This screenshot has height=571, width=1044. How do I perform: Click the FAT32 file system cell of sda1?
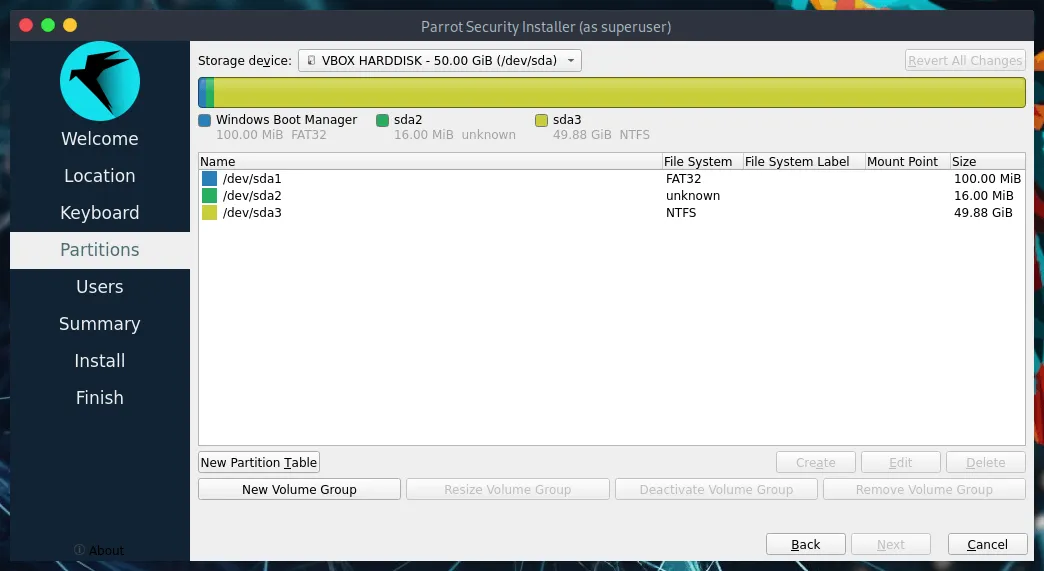point(683,178)
